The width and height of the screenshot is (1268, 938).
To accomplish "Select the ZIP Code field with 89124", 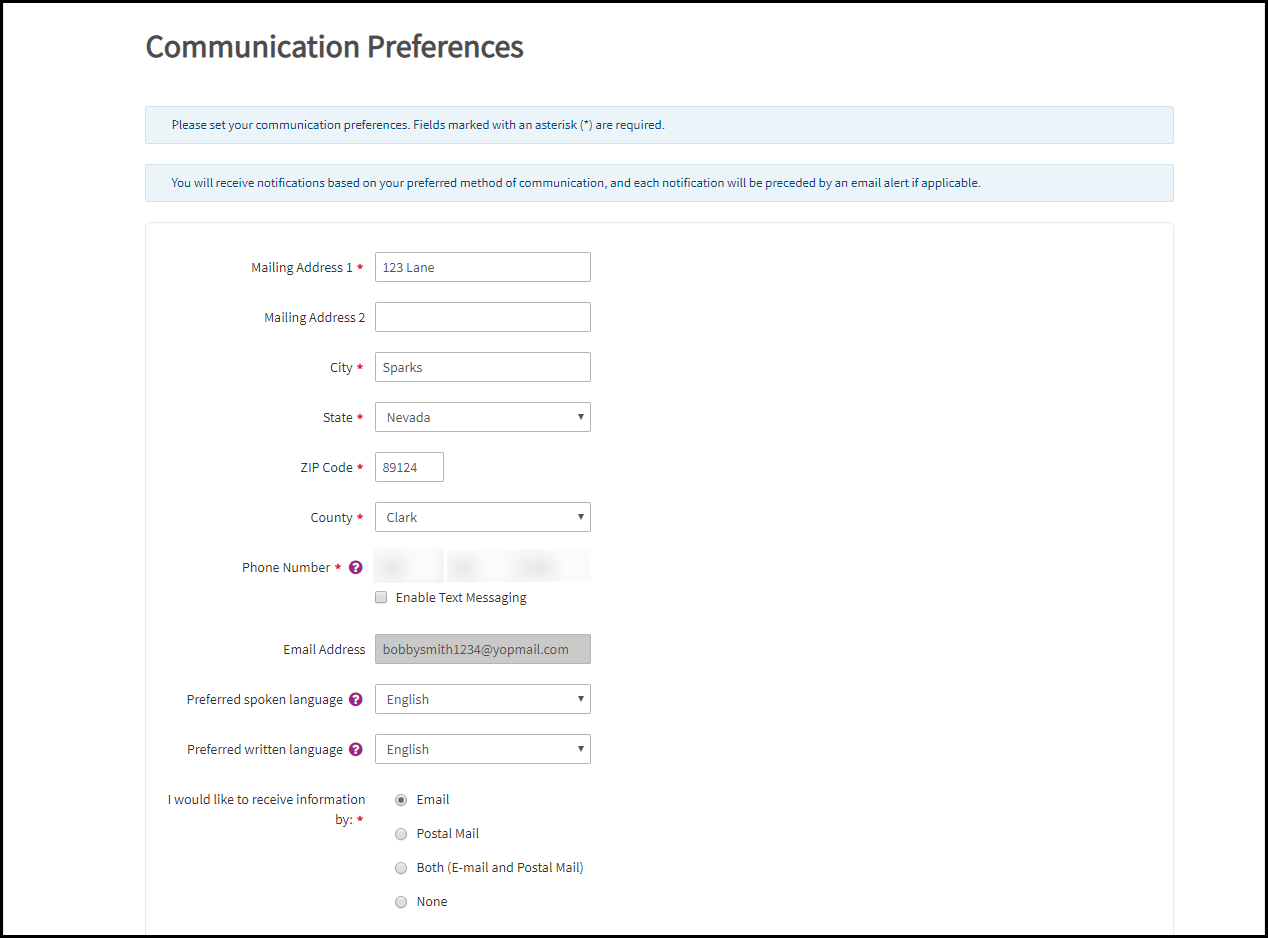I will pos(409,467).
